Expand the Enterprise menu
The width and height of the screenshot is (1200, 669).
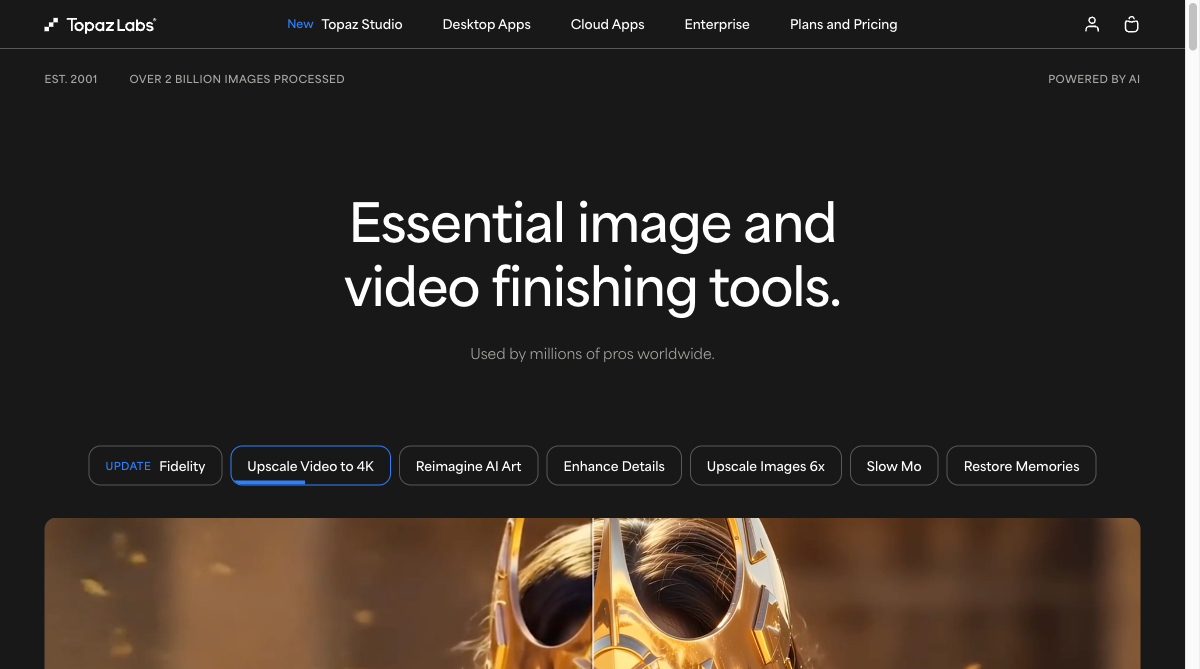click(x=716, y=24)
